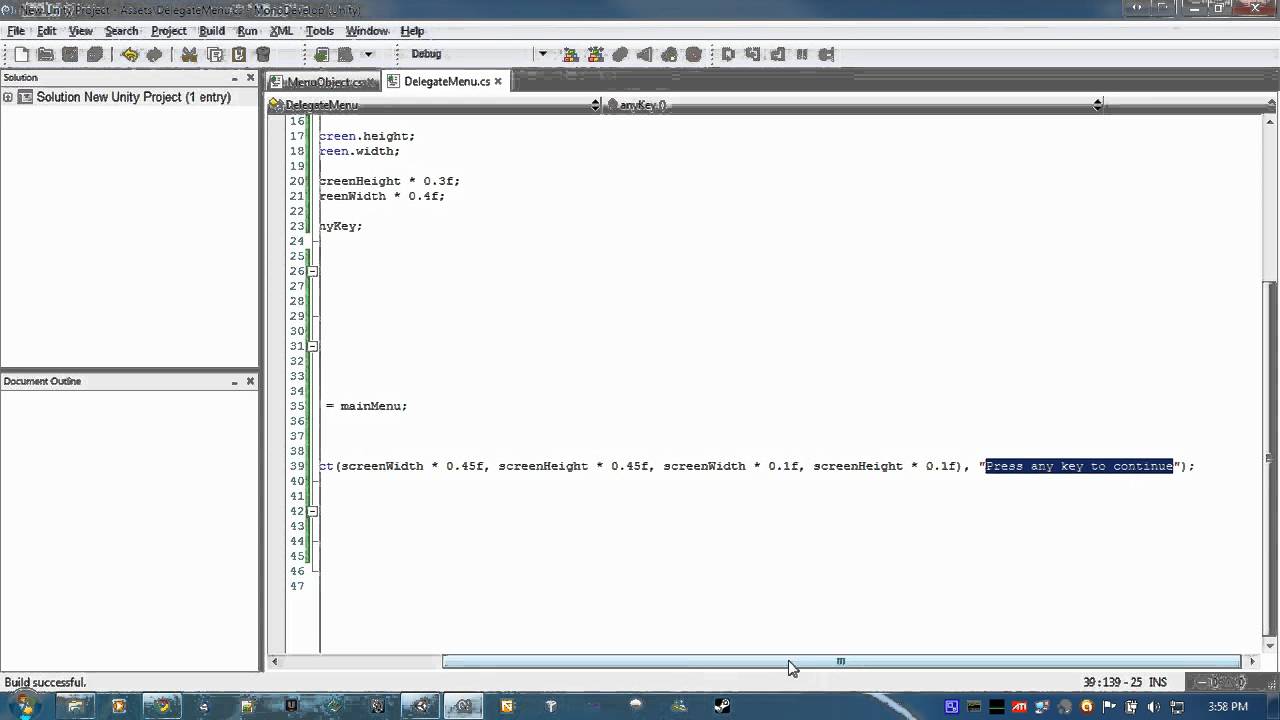Open the Build menu
This screenshot has width=1280, height=720.
[212, 31]
